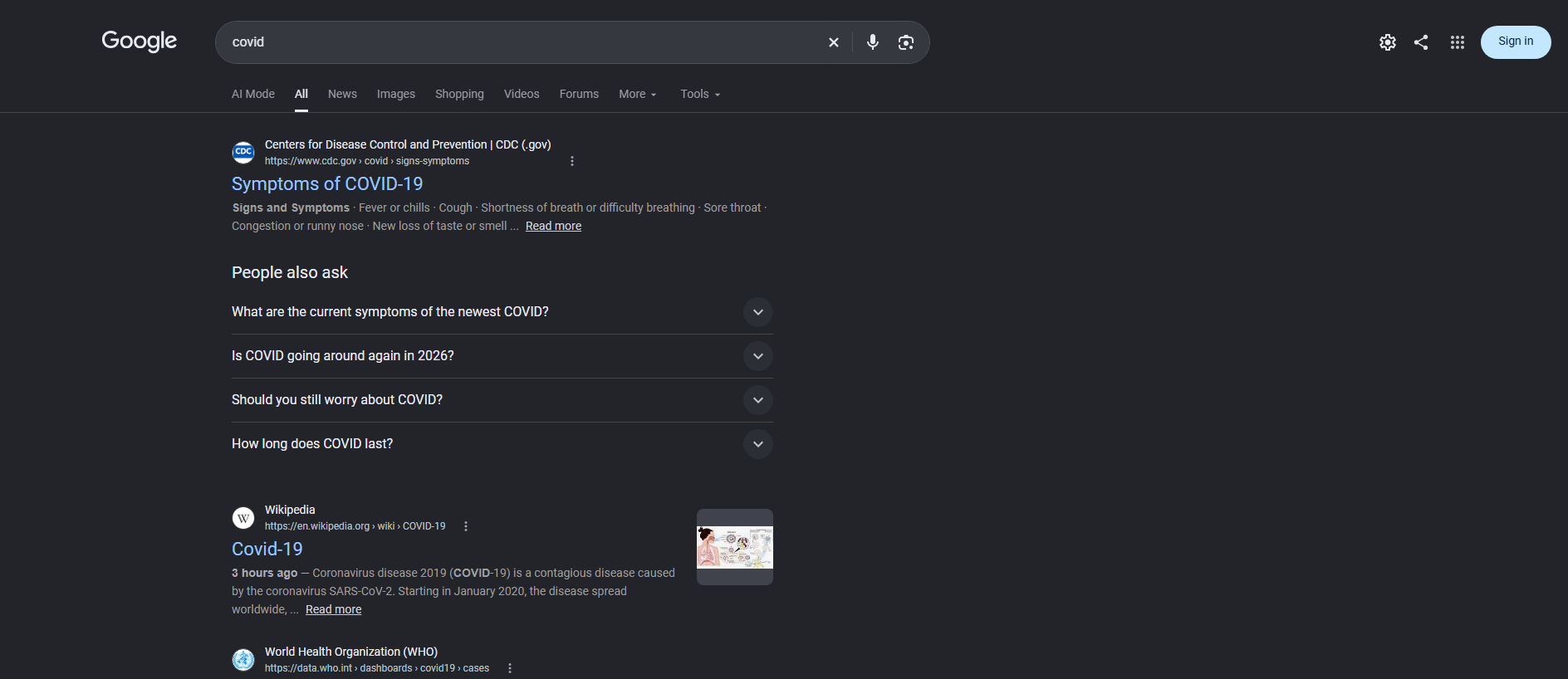Viewport: 1568px width, 679px height.
Task: Switch to the AI Mode tab
Action: coord(253,94)
